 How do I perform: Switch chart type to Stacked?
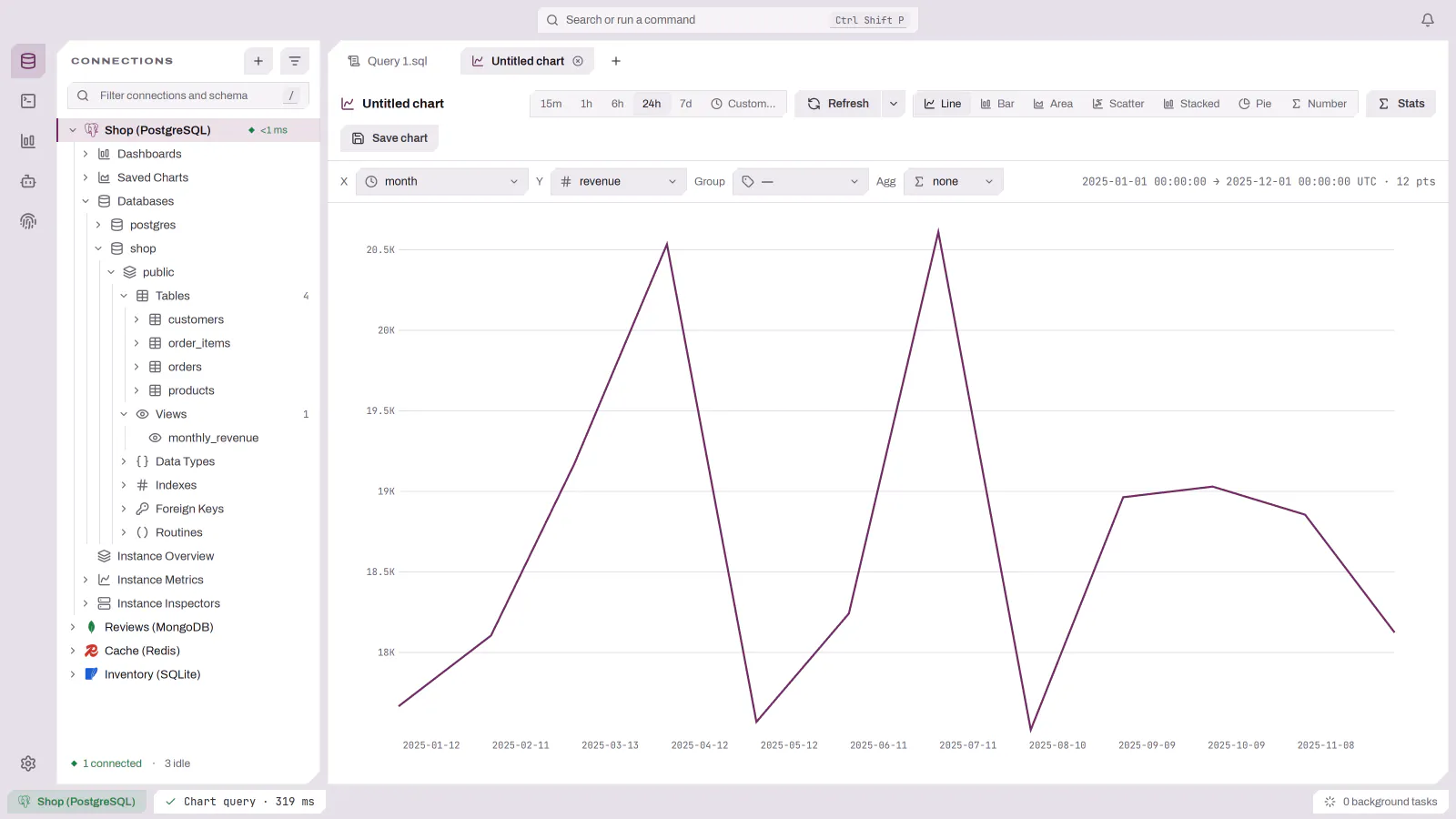[1191, 104]
